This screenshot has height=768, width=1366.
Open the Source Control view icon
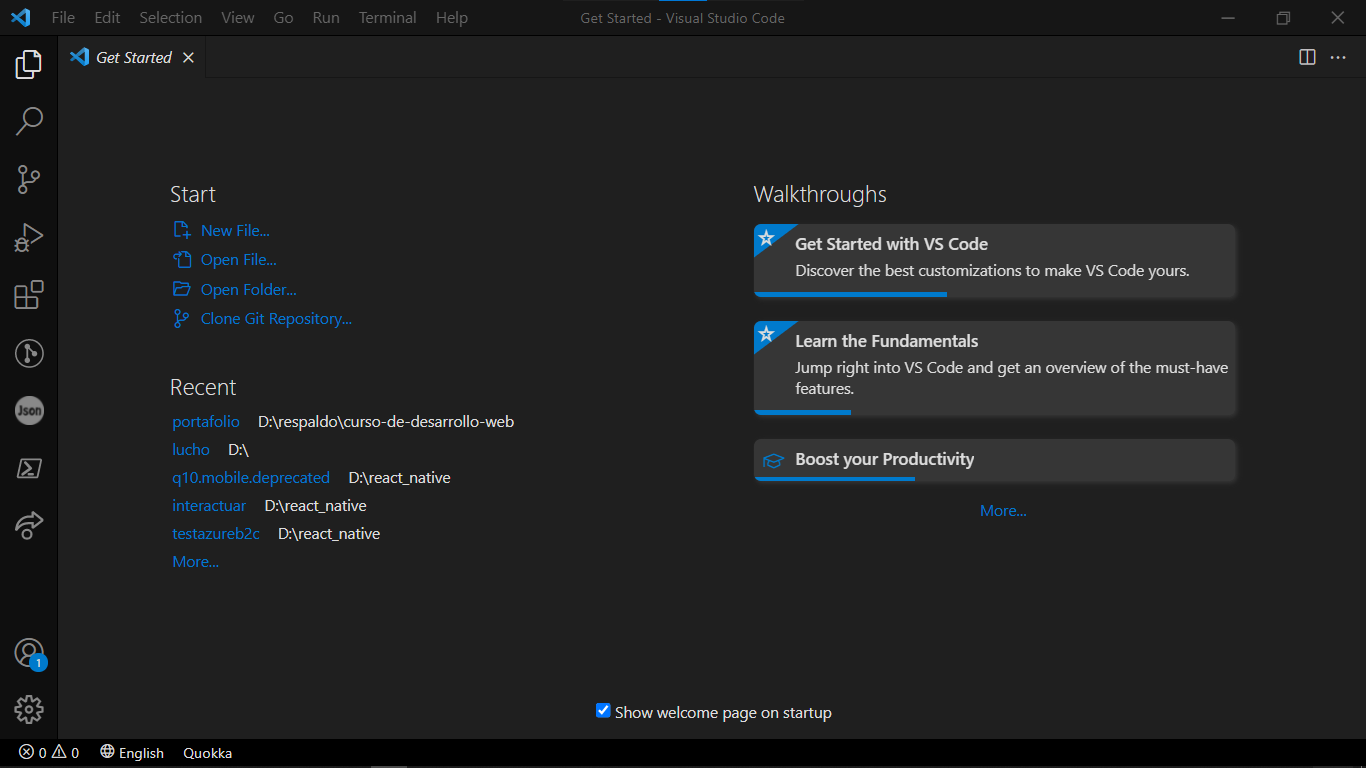click(29, 180)
